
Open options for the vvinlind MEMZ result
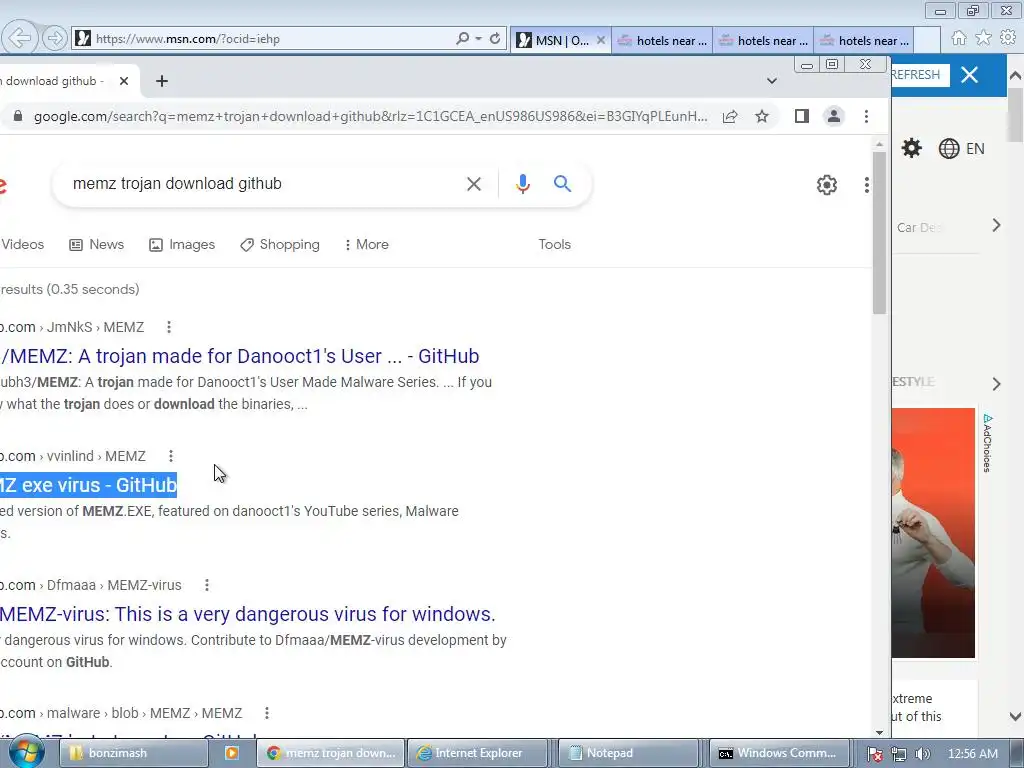(170, 456)
